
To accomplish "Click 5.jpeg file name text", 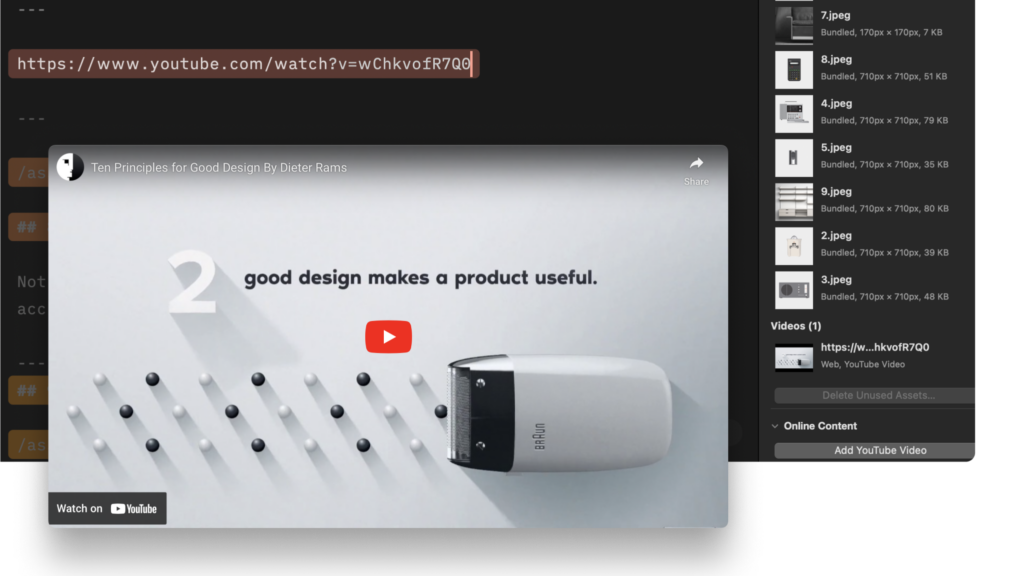I will (x=836, y=148).
